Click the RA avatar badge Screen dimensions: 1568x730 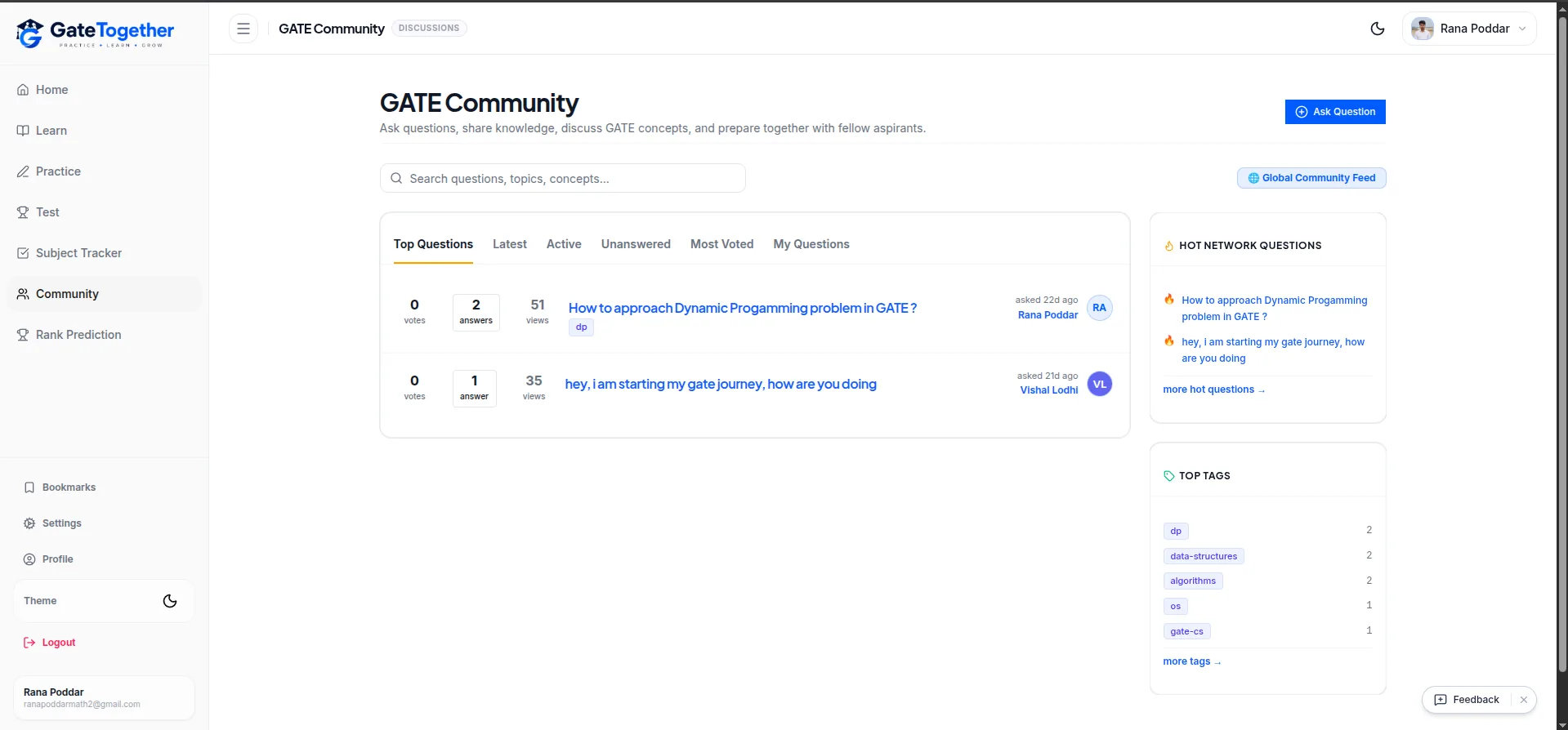[1100, 308]
